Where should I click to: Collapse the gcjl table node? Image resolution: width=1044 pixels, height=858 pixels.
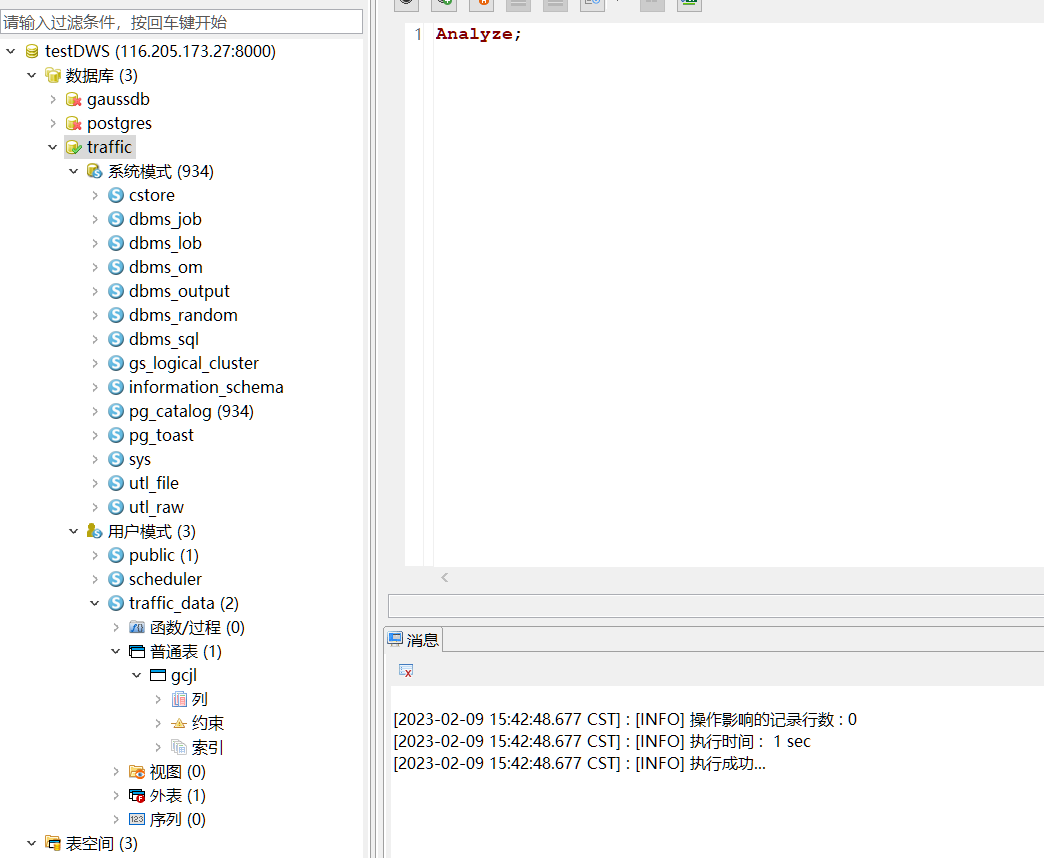coord(136,675)
